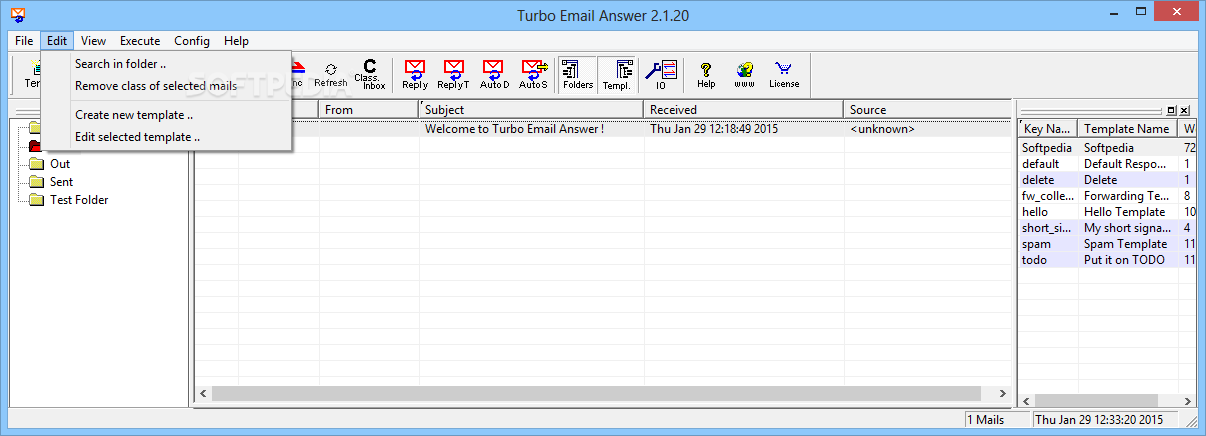Click the Reply envelope icon
The image size is (1206, 436).
click(x=415, y=74)
